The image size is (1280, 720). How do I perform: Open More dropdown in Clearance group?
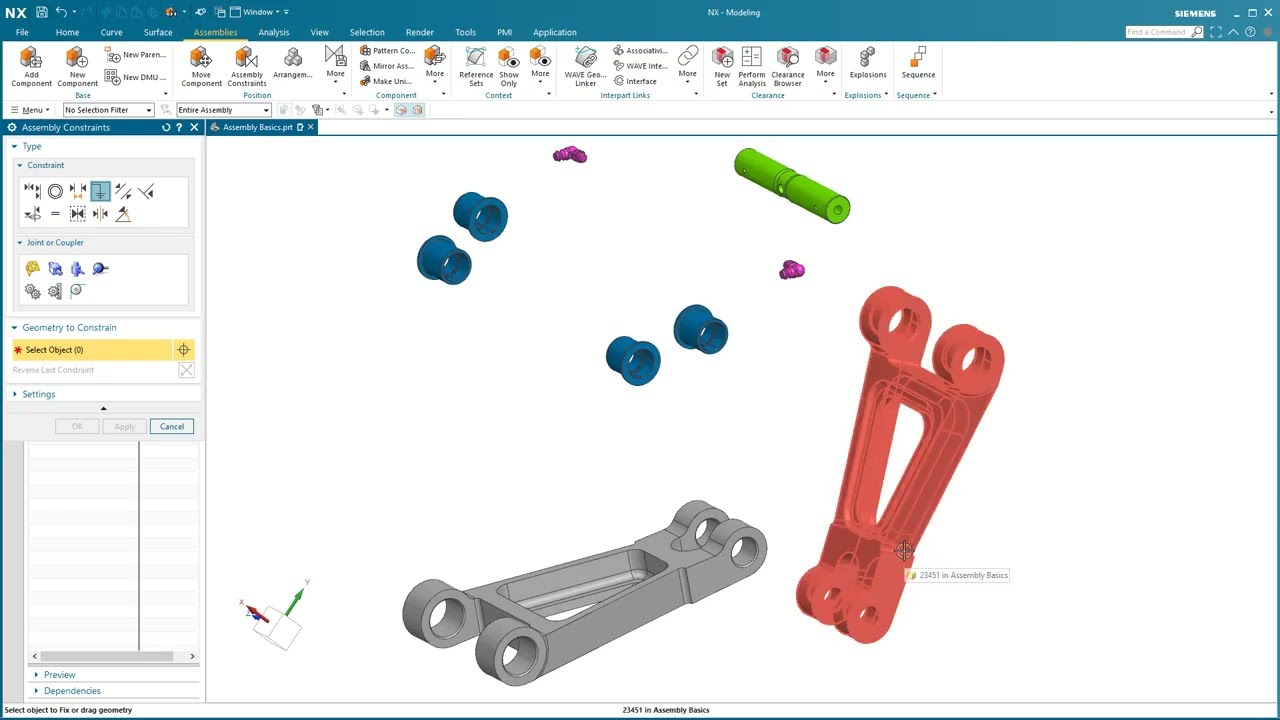point(825,66)
